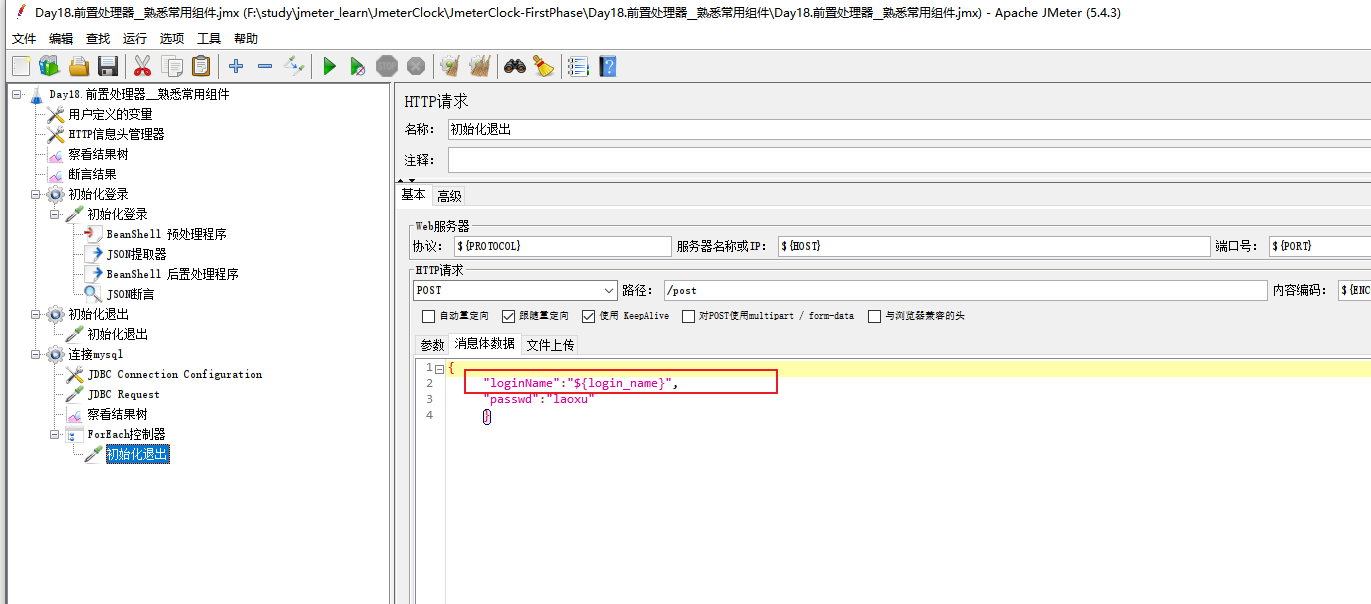
Task: Open the 帮助 menu
Action: click(246, 39)
